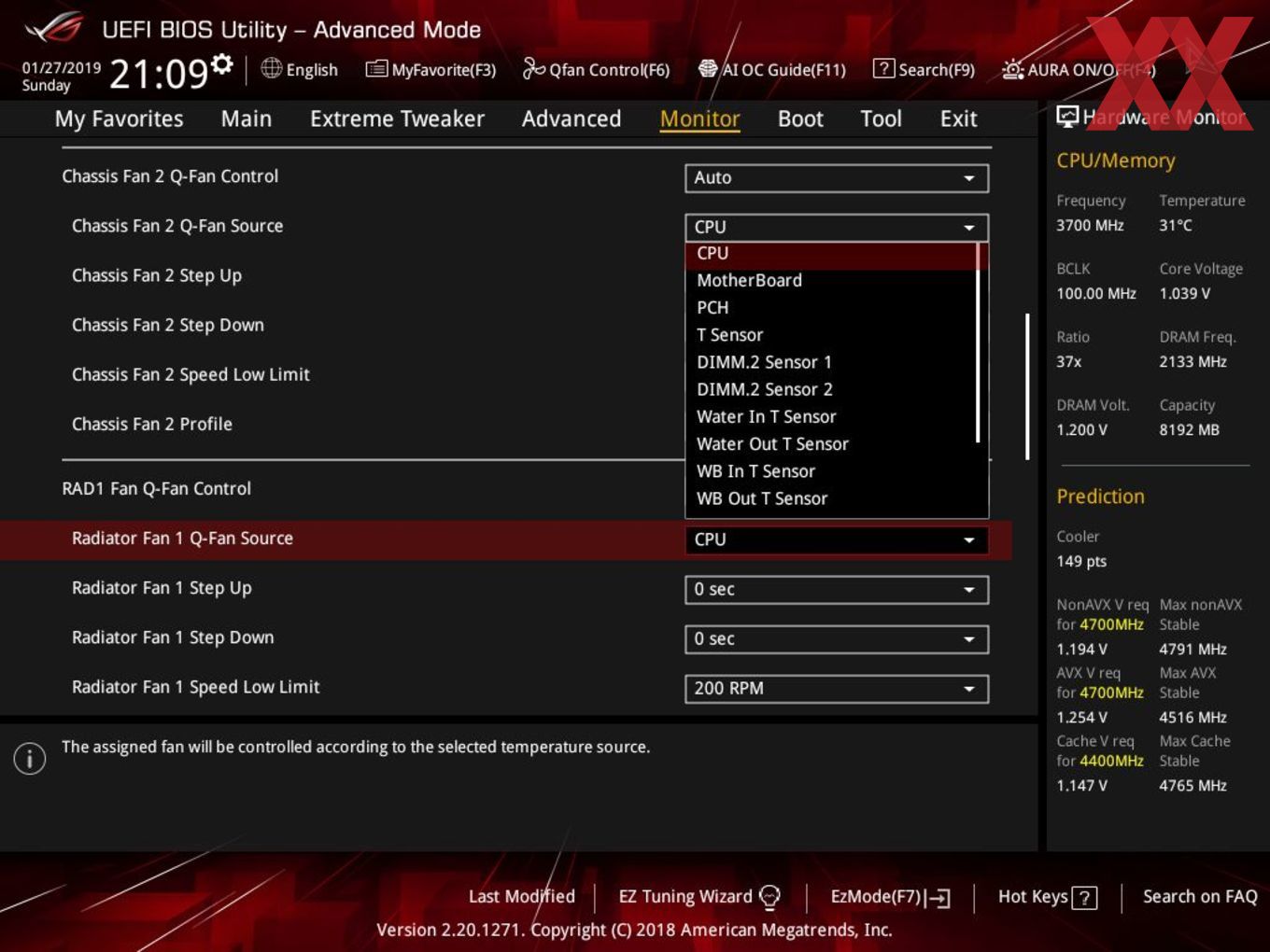Screen dimensions: 1270x952
Task: Select Chassis Fan 2 Speed Low Limit row
Action: pos(190,374)
